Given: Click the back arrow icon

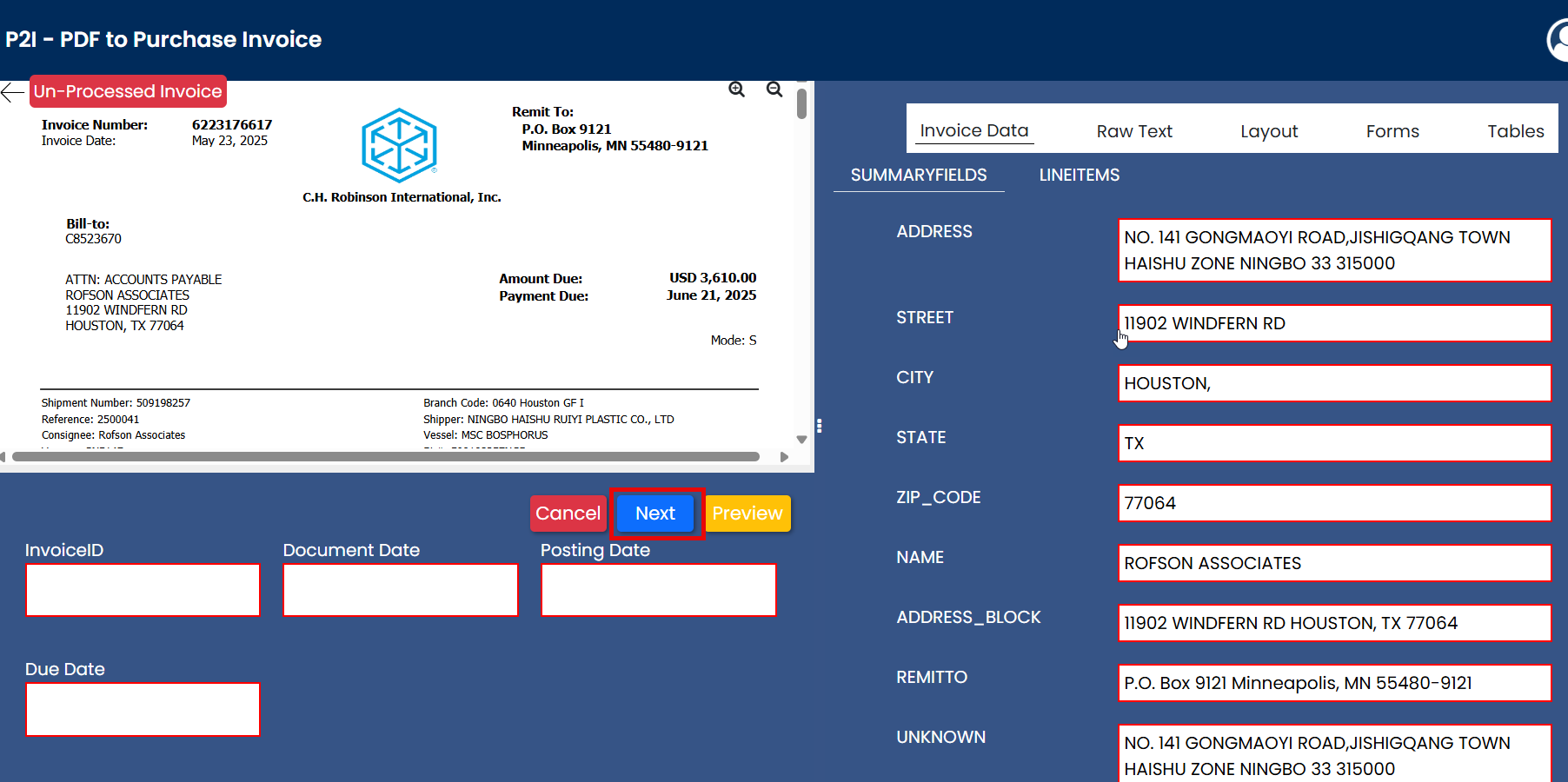Looking at the screenshot, I should [x=12, y=92].
